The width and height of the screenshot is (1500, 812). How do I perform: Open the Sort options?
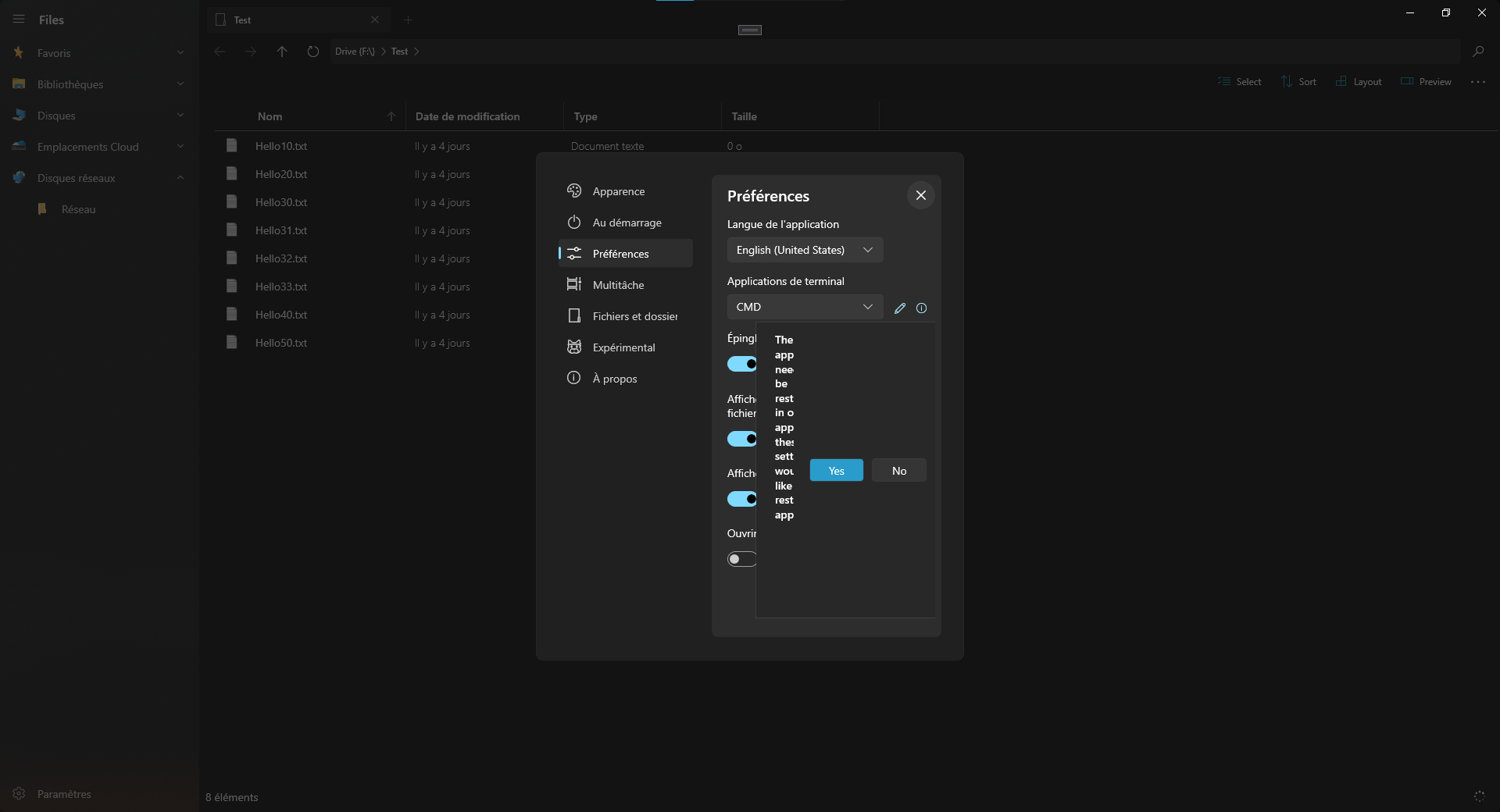(1298, 82)
